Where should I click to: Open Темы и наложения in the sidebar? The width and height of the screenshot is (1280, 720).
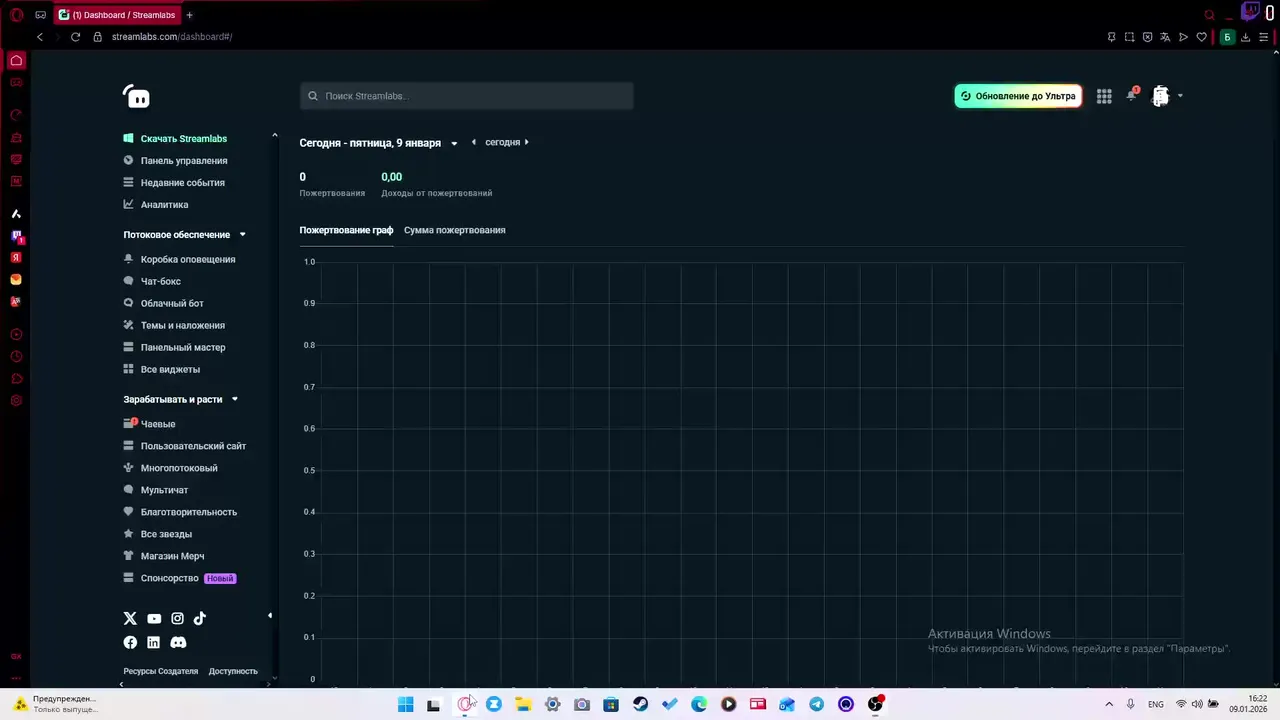click(x=174, y=326)
